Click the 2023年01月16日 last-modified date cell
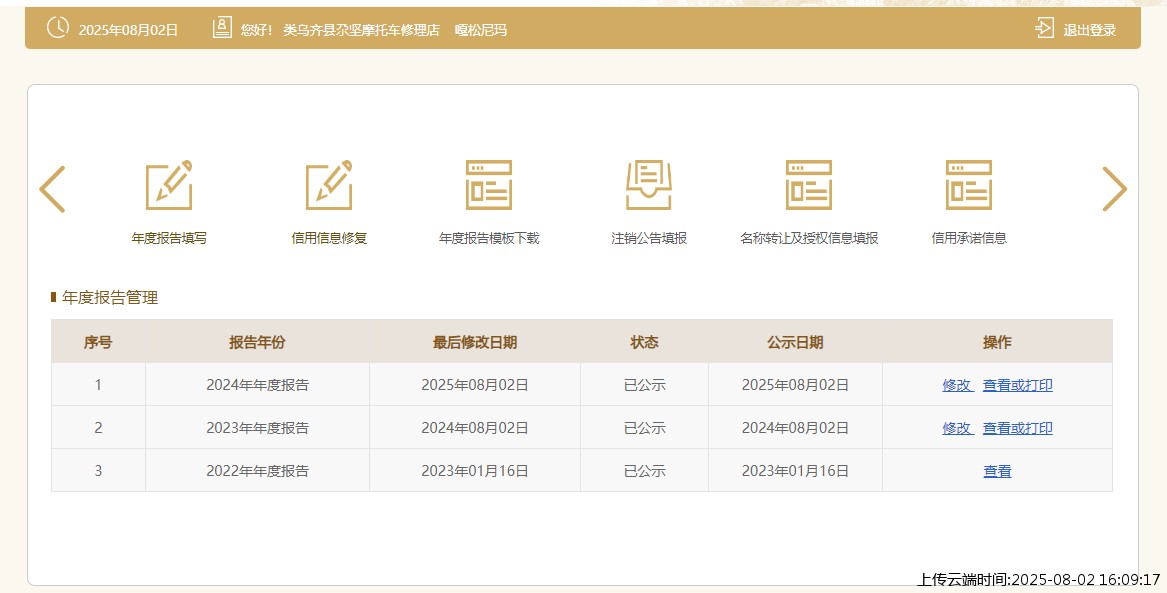The width and height of the screenshot is (1167, 593). pos(475,470)
